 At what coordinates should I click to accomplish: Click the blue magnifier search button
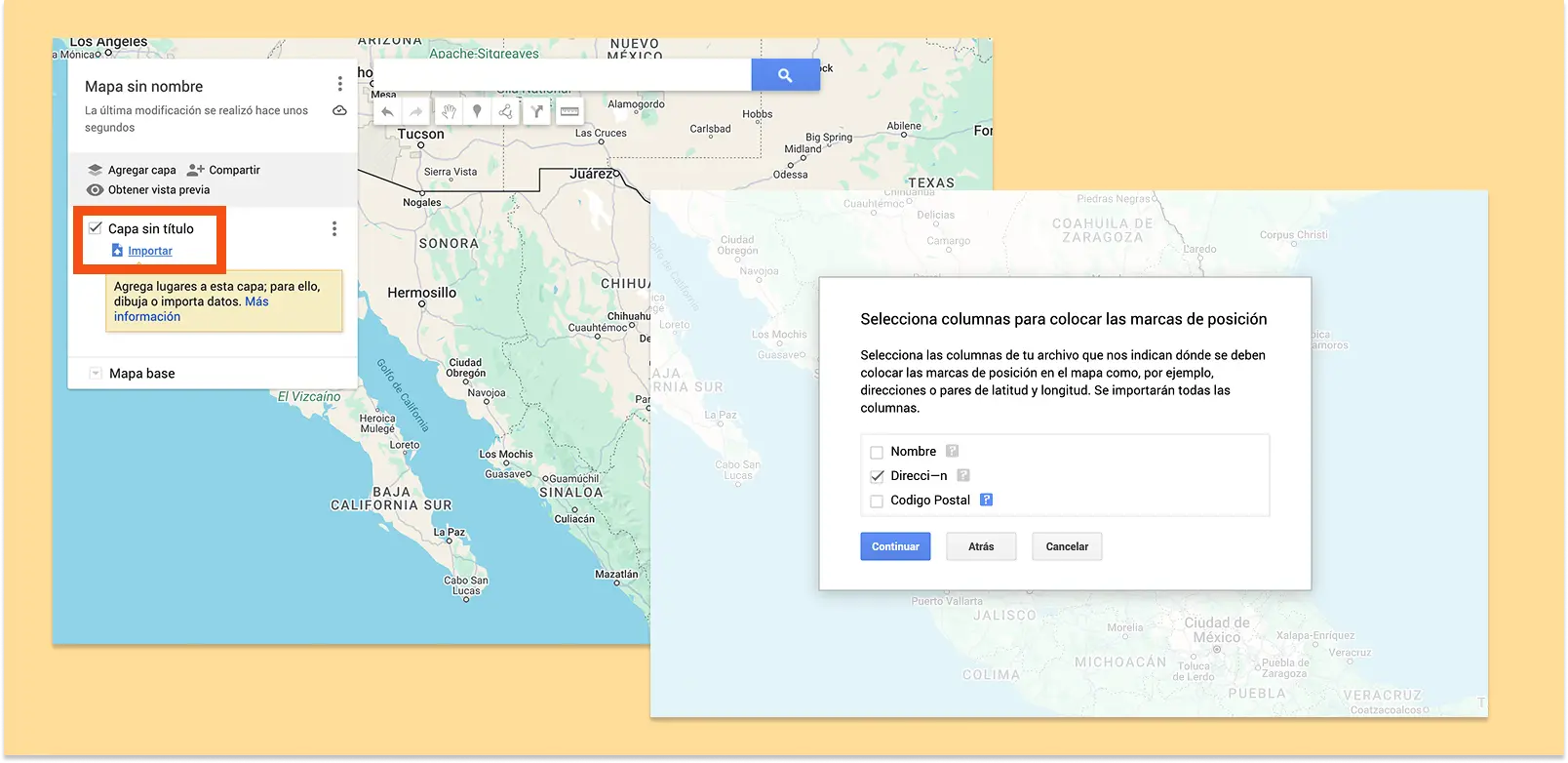[x=785, y=75]
